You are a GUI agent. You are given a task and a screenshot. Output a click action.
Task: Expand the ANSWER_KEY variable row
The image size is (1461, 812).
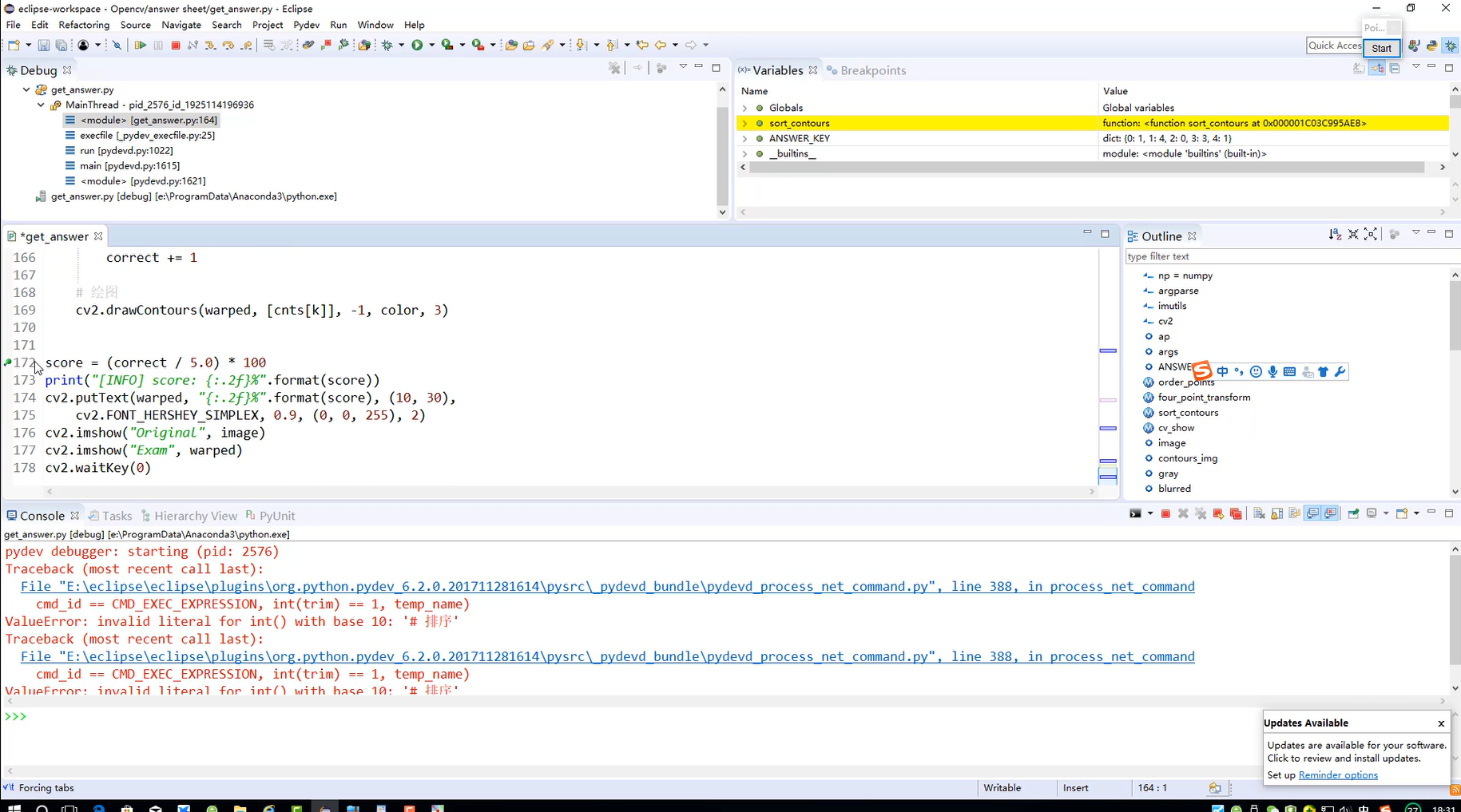pyautogui.click(x=744, y=138)
